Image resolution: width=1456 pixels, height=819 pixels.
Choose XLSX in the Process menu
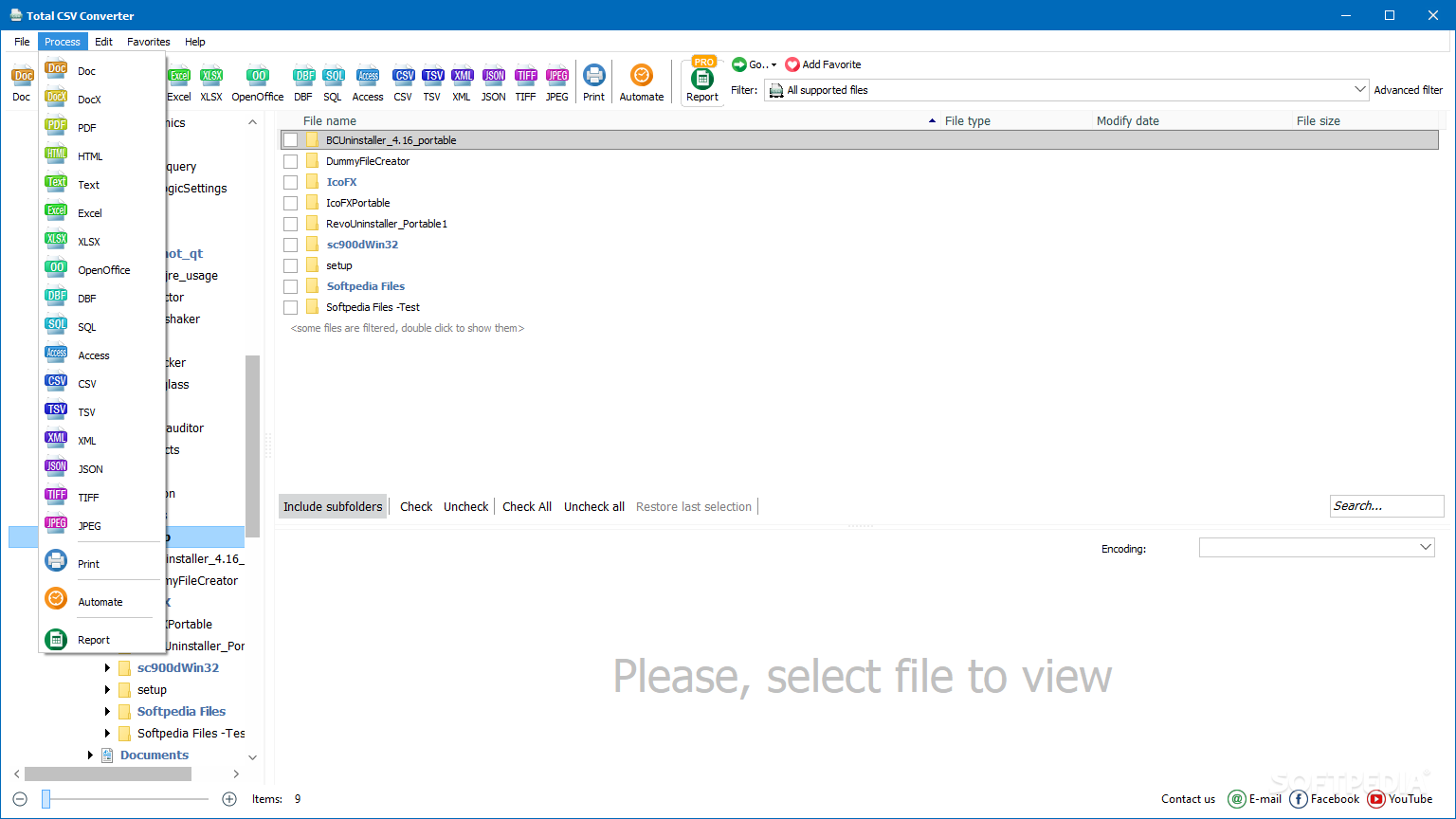(102, 242)
